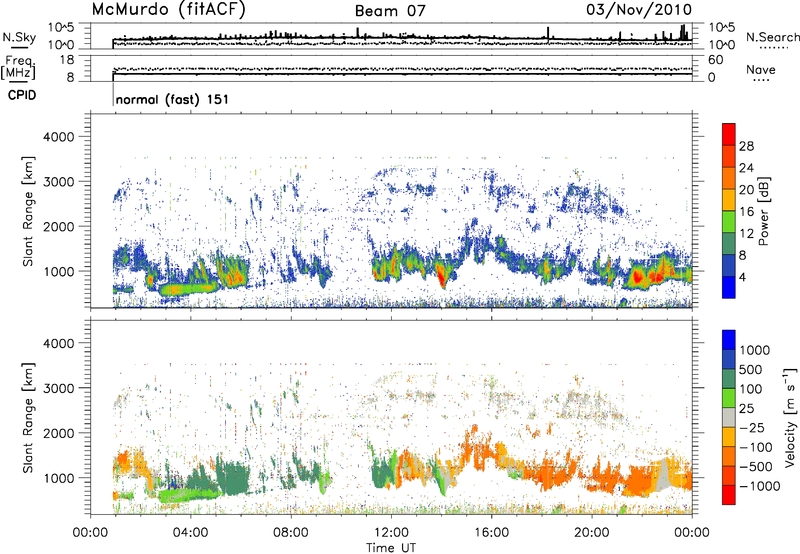
Task: Click the 'N.Search' legend label
Action: coord(772,37)
